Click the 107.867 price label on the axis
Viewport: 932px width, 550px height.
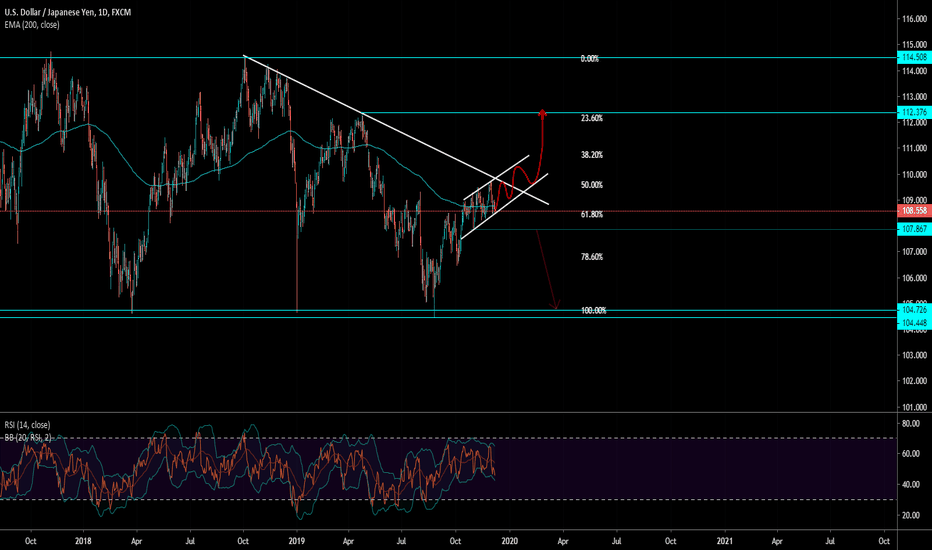(x=909, y=229)
